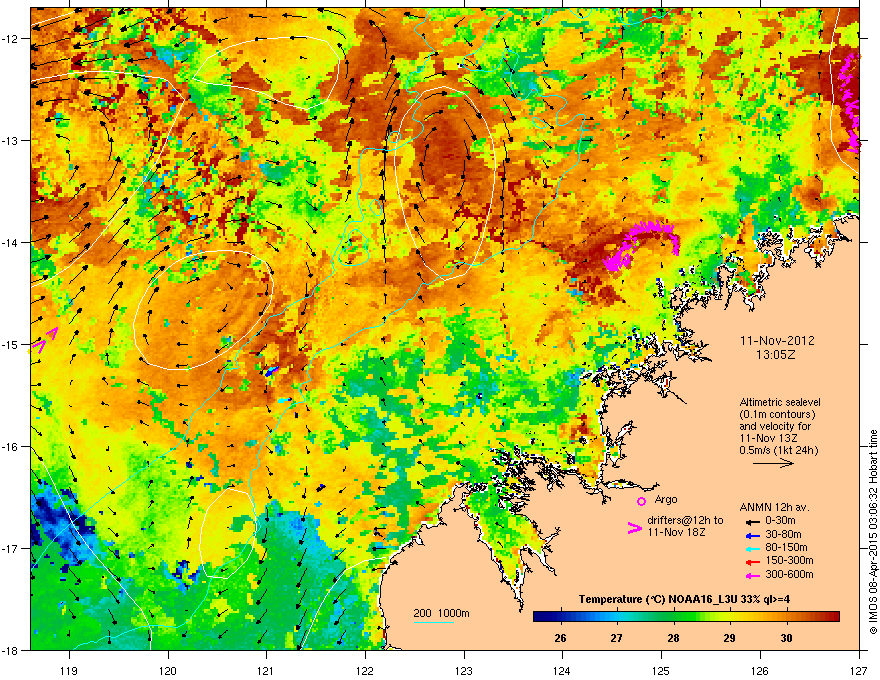Click longitude axis label 121

click(266, 670)
